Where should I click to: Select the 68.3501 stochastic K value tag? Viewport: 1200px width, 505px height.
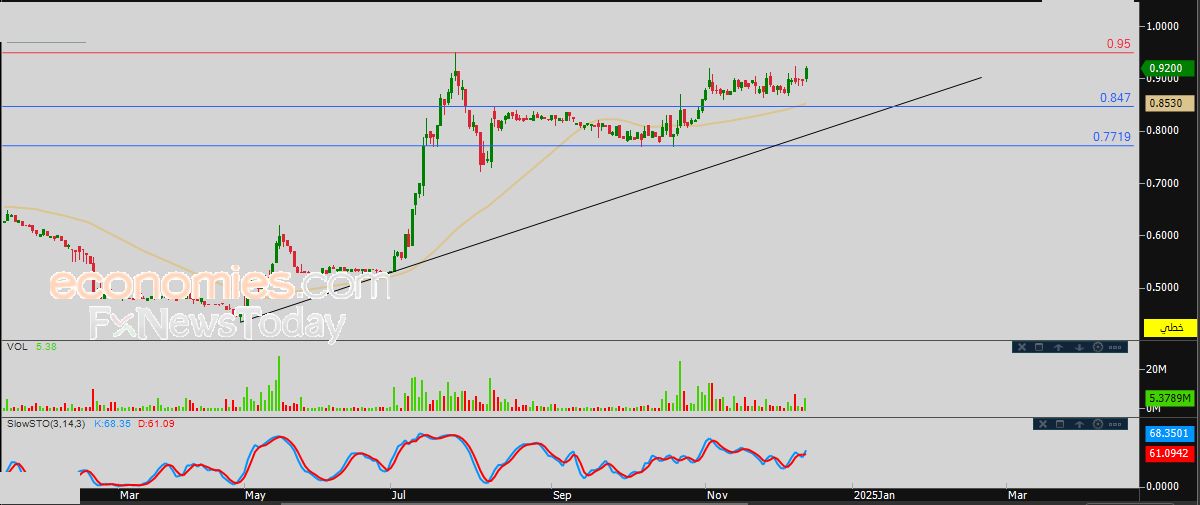click(x=1169, y=433)
